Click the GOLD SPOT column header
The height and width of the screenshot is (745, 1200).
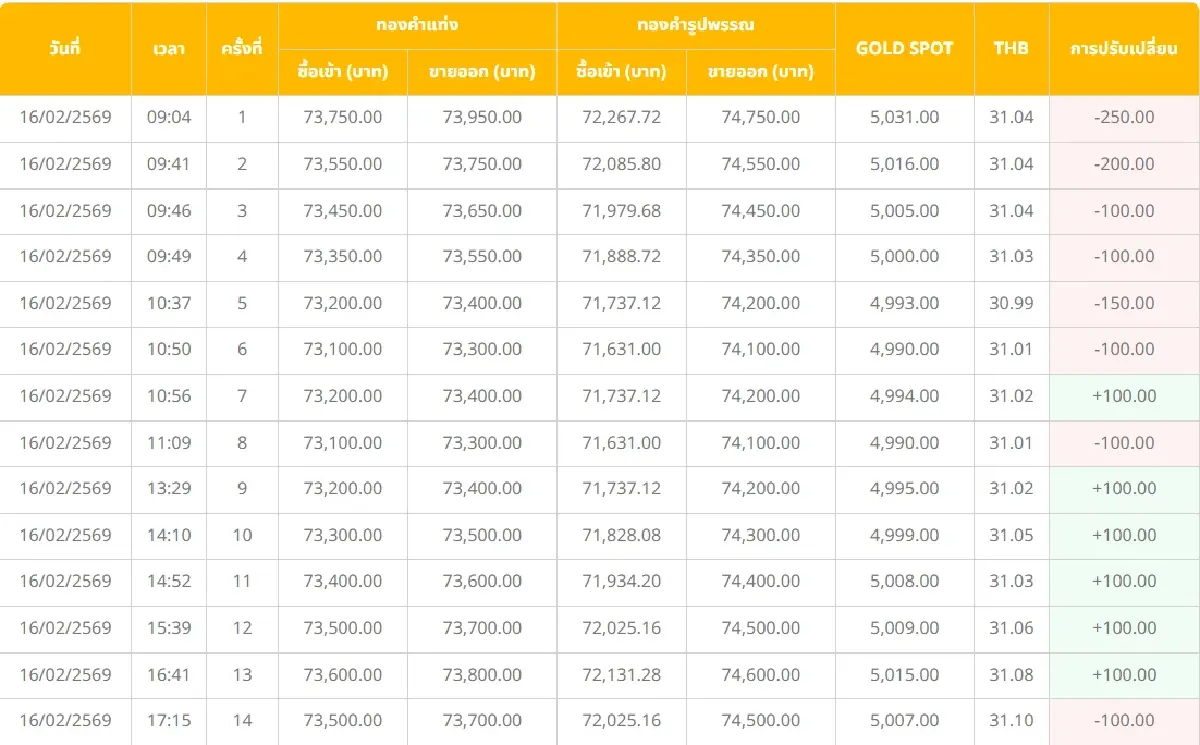903,48
